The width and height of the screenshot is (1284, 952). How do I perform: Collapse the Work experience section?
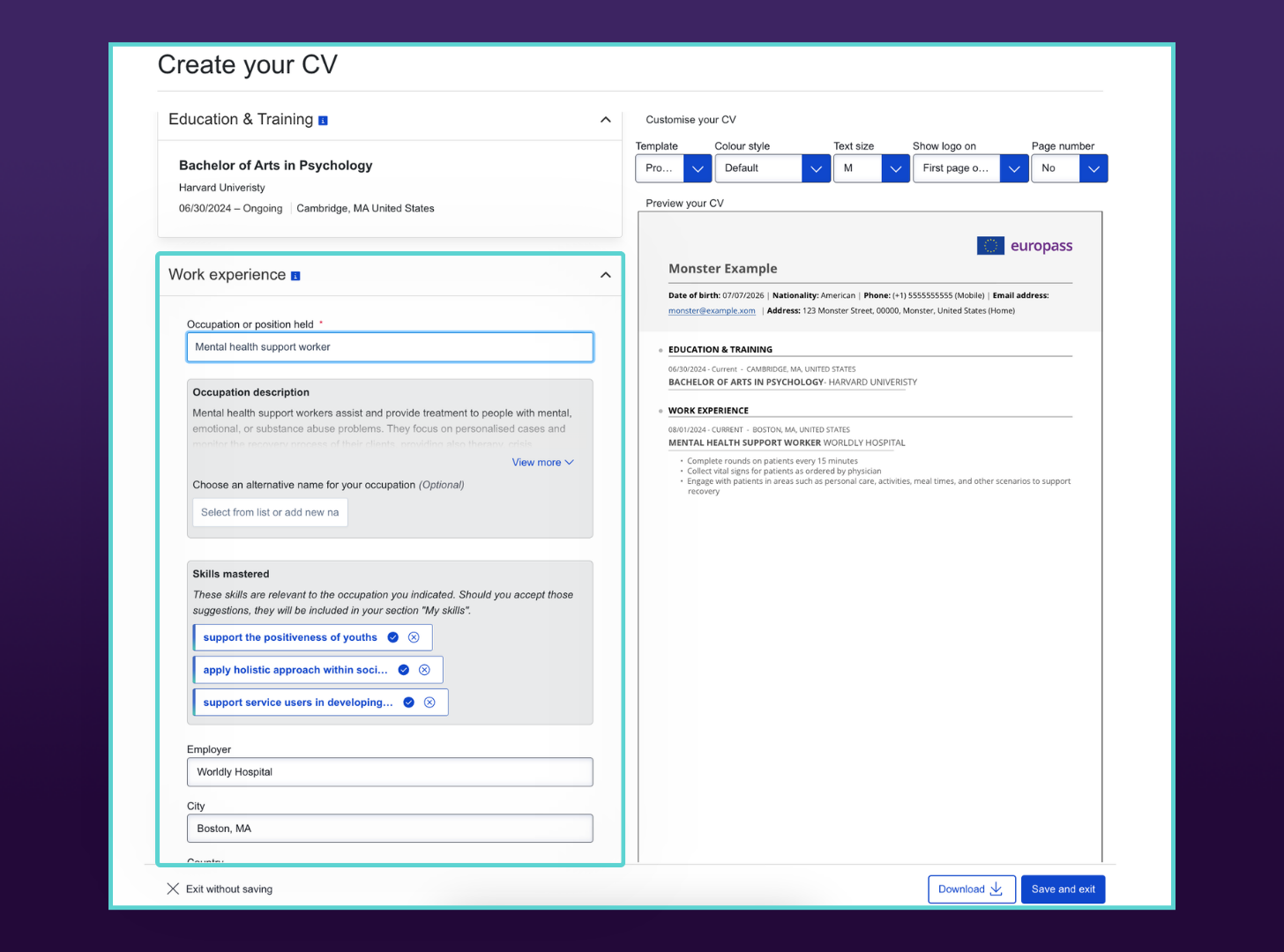[605, 275]
